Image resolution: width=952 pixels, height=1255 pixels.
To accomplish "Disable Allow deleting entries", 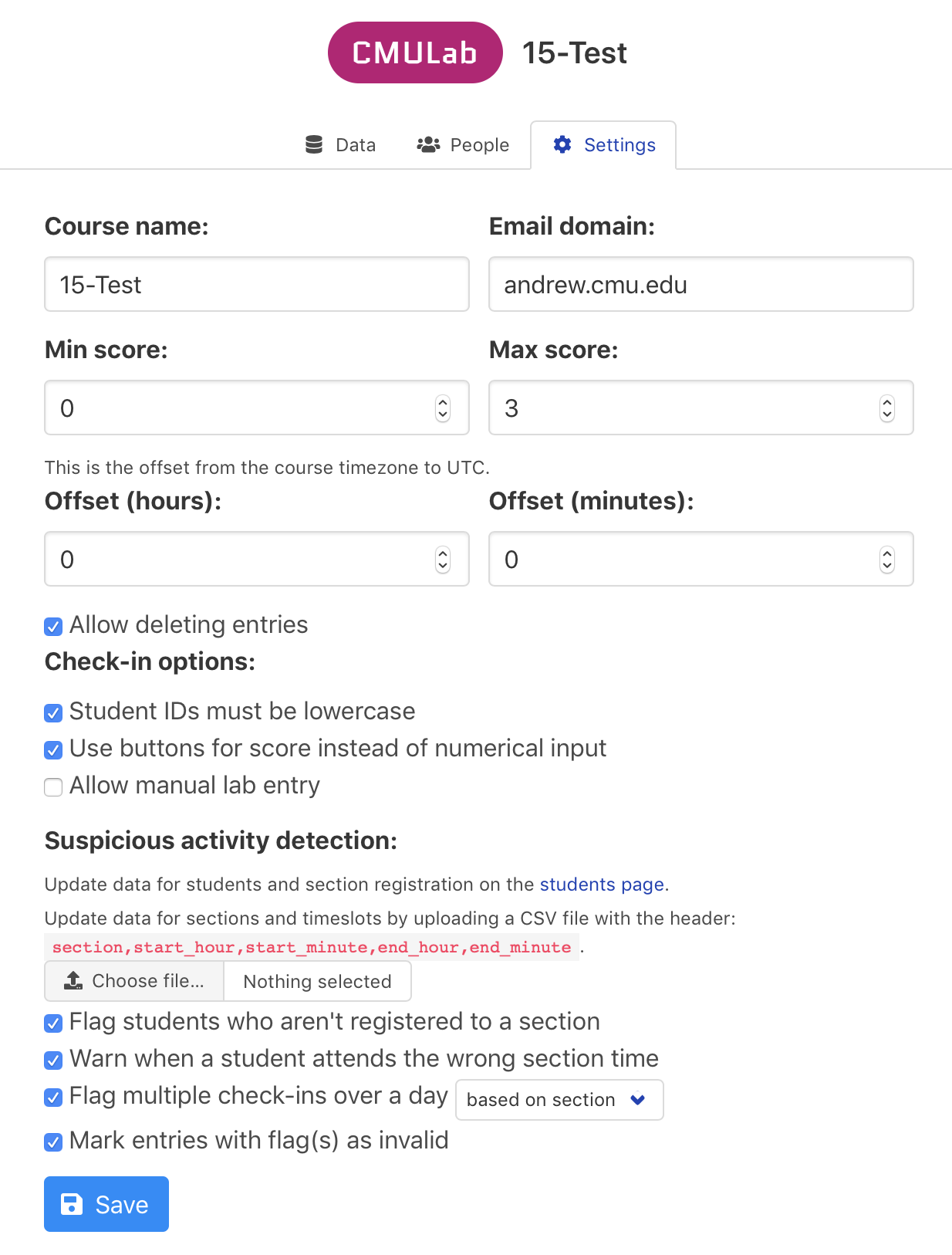I will (x=53, y=626).
